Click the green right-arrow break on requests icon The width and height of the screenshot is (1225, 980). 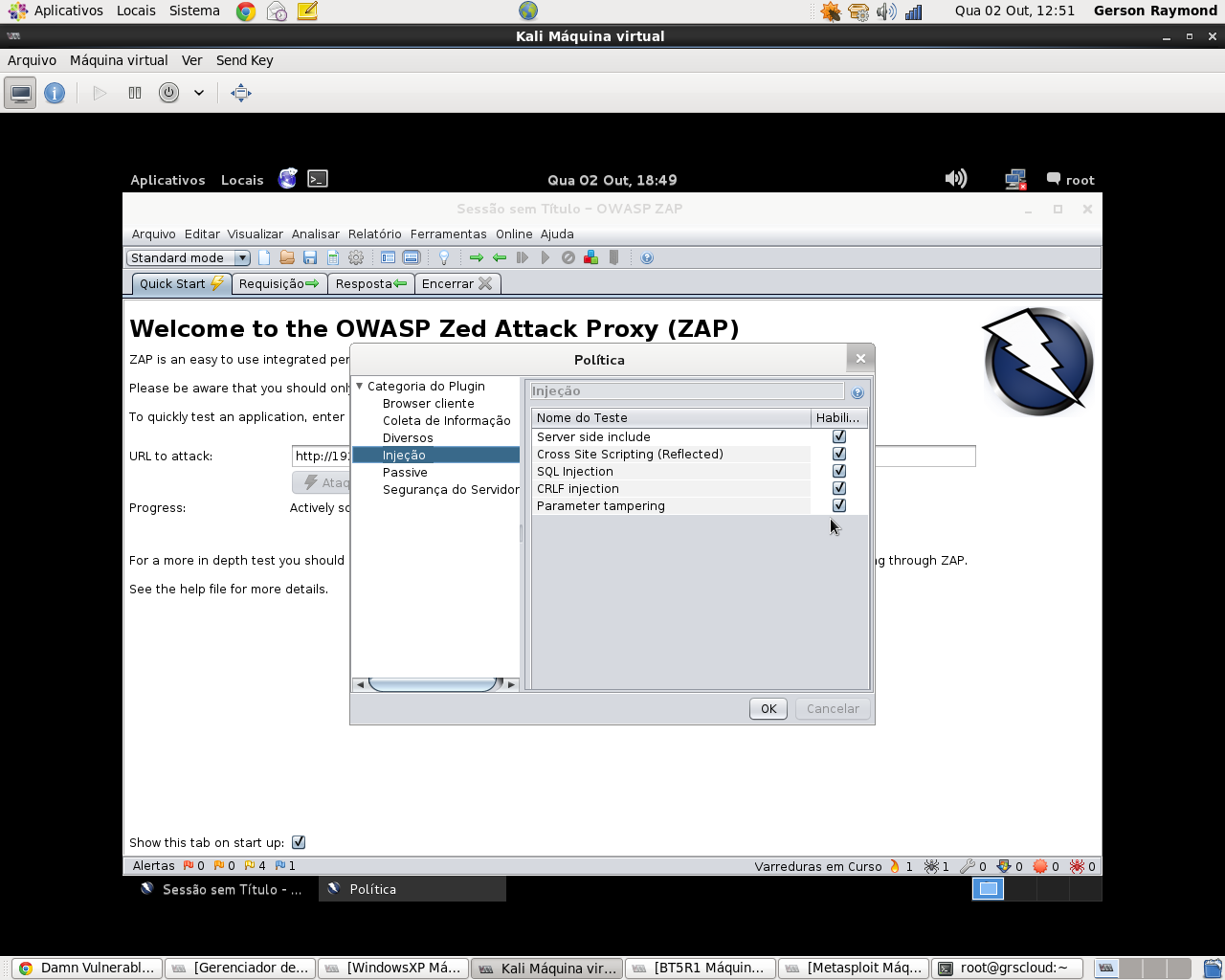(477, 257)
